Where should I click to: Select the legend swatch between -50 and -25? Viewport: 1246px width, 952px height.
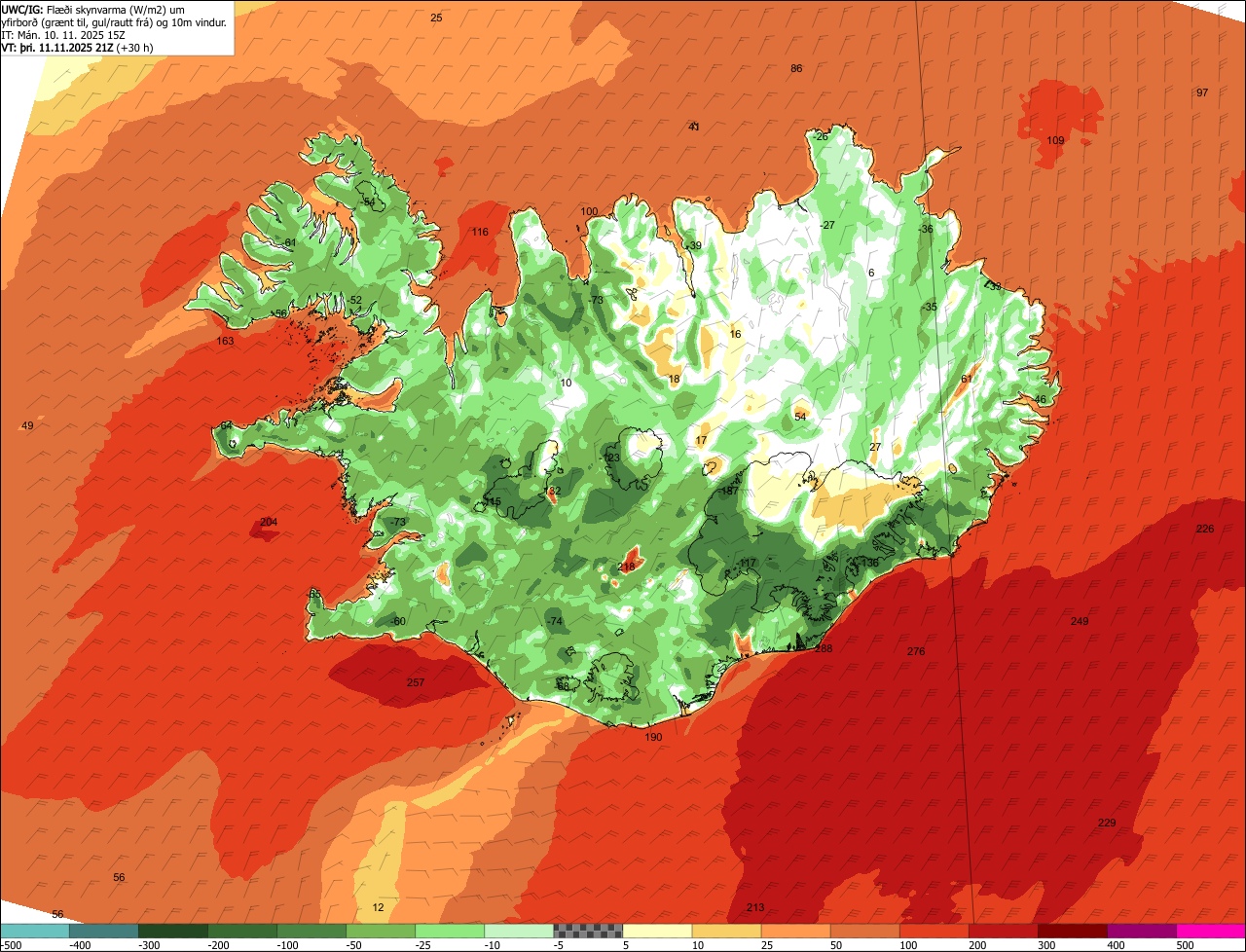pyautogui.click(x=380, y=931)
